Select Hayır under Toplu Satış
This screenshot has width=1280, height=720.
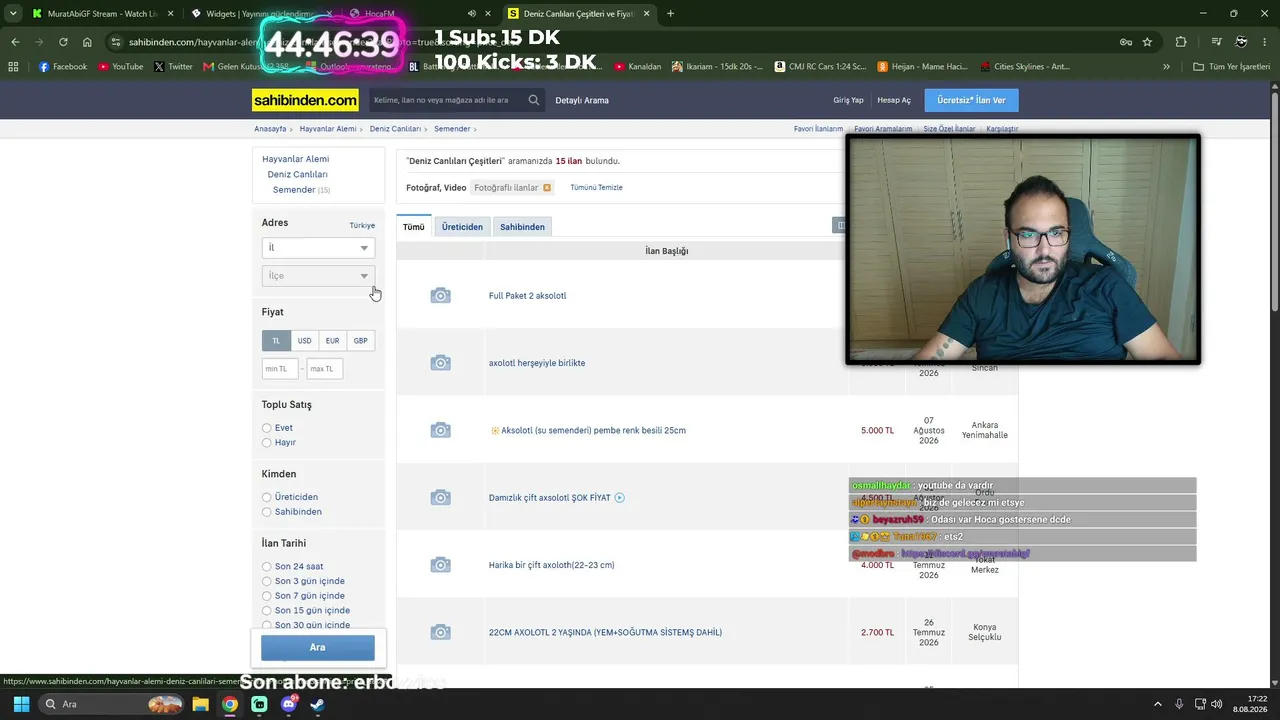point(266,442)
